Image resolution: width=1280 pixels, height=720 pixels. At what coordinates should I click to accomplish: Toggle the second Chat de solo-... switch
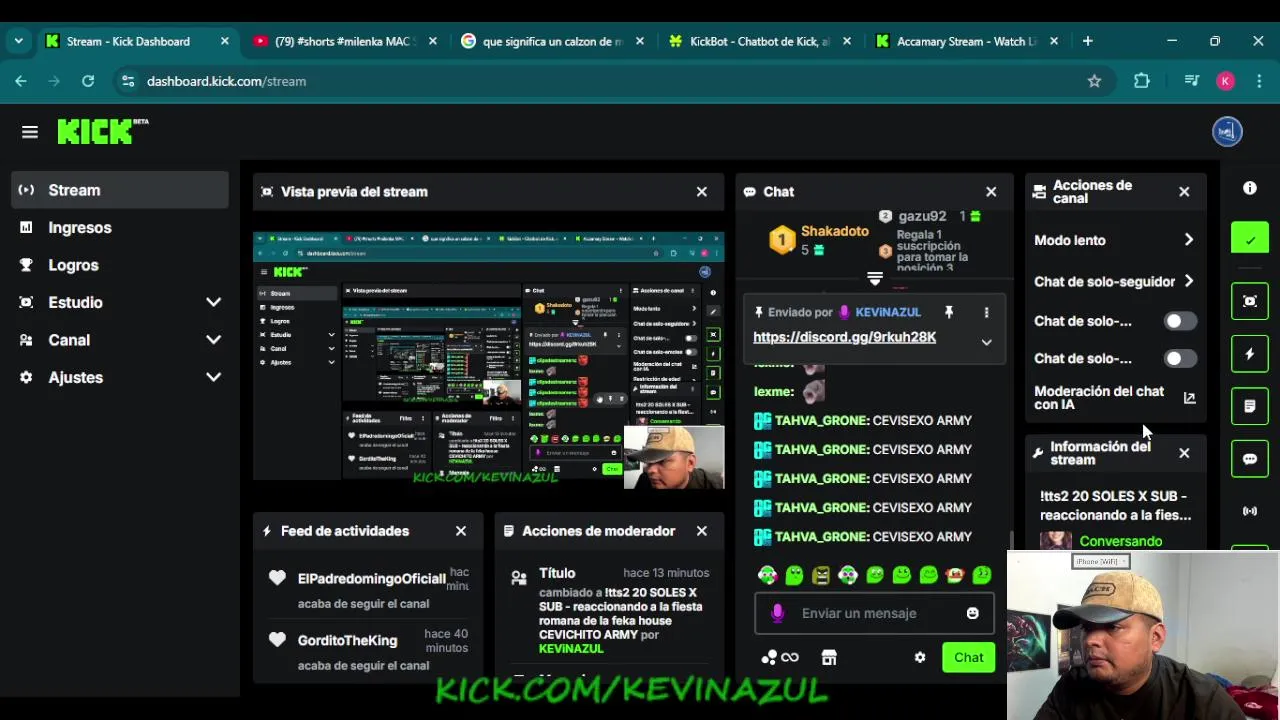tap(1180, 358)
